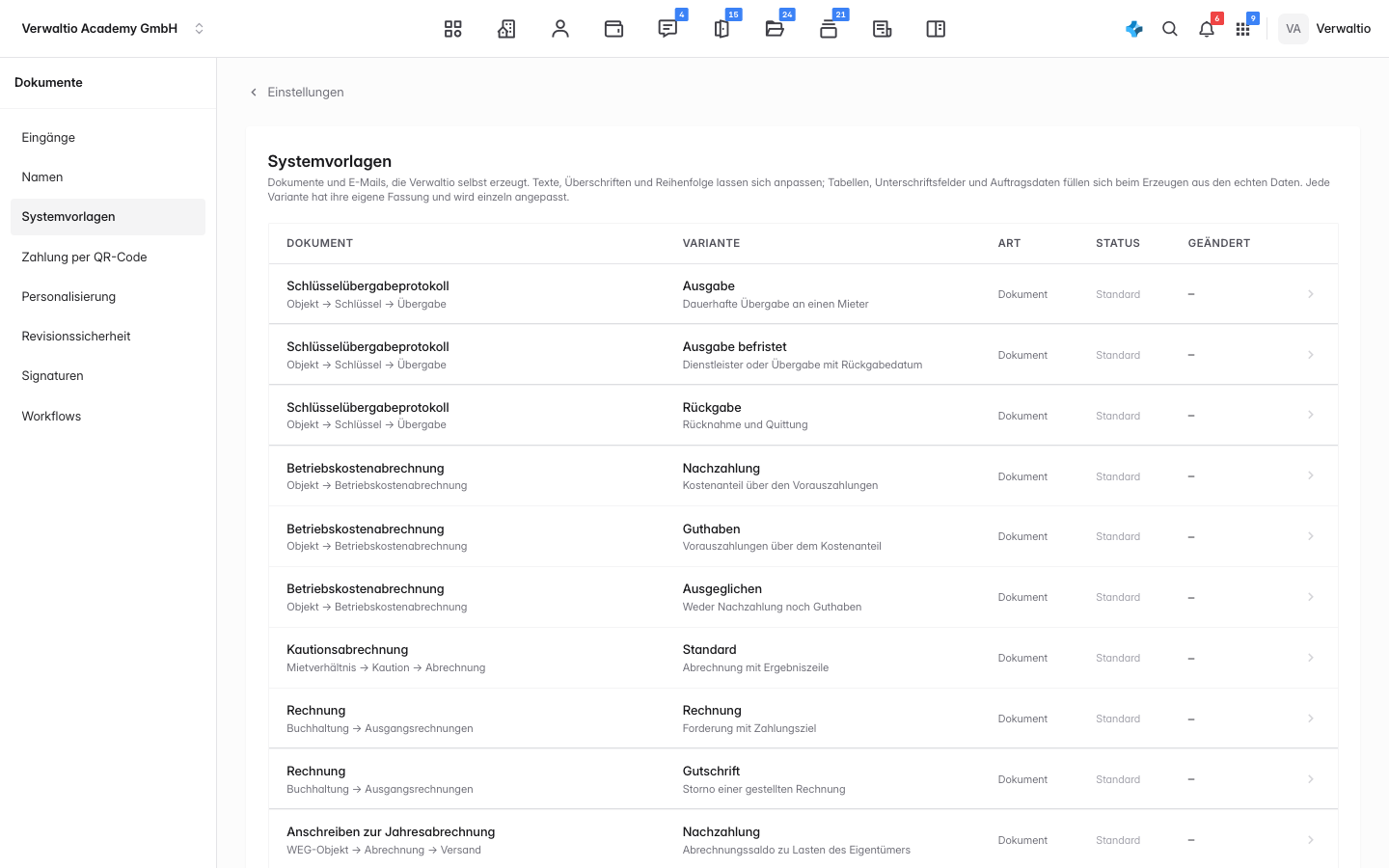This screenshot has width=1389, height=868.
Task: Open chevron of the Rückgabe row
Action: pyautogui.click(x=1310, y=415)
